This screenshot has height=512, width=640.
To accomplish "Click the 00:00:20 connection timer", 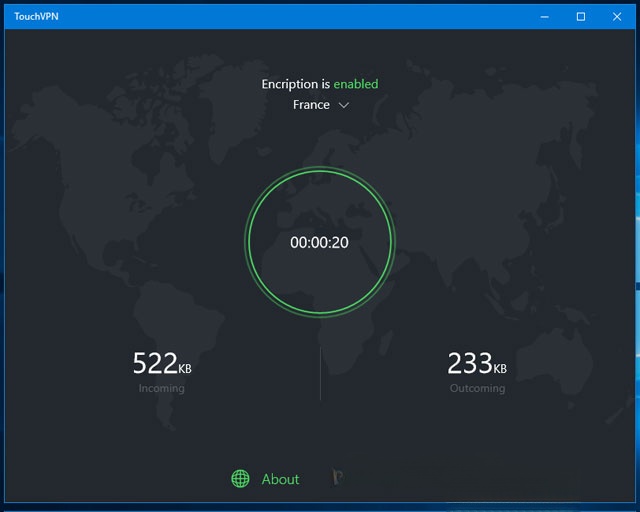I will [x=320, y=243].
